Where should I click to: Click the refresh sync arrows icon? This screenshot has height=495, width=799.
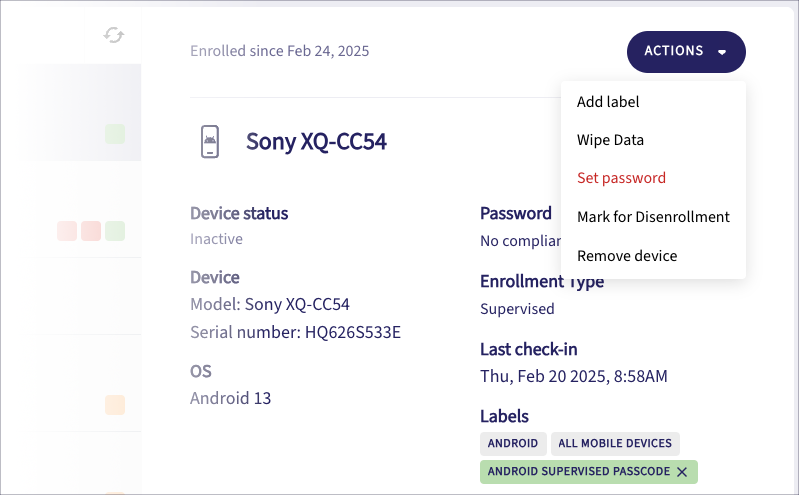(114, 35)
